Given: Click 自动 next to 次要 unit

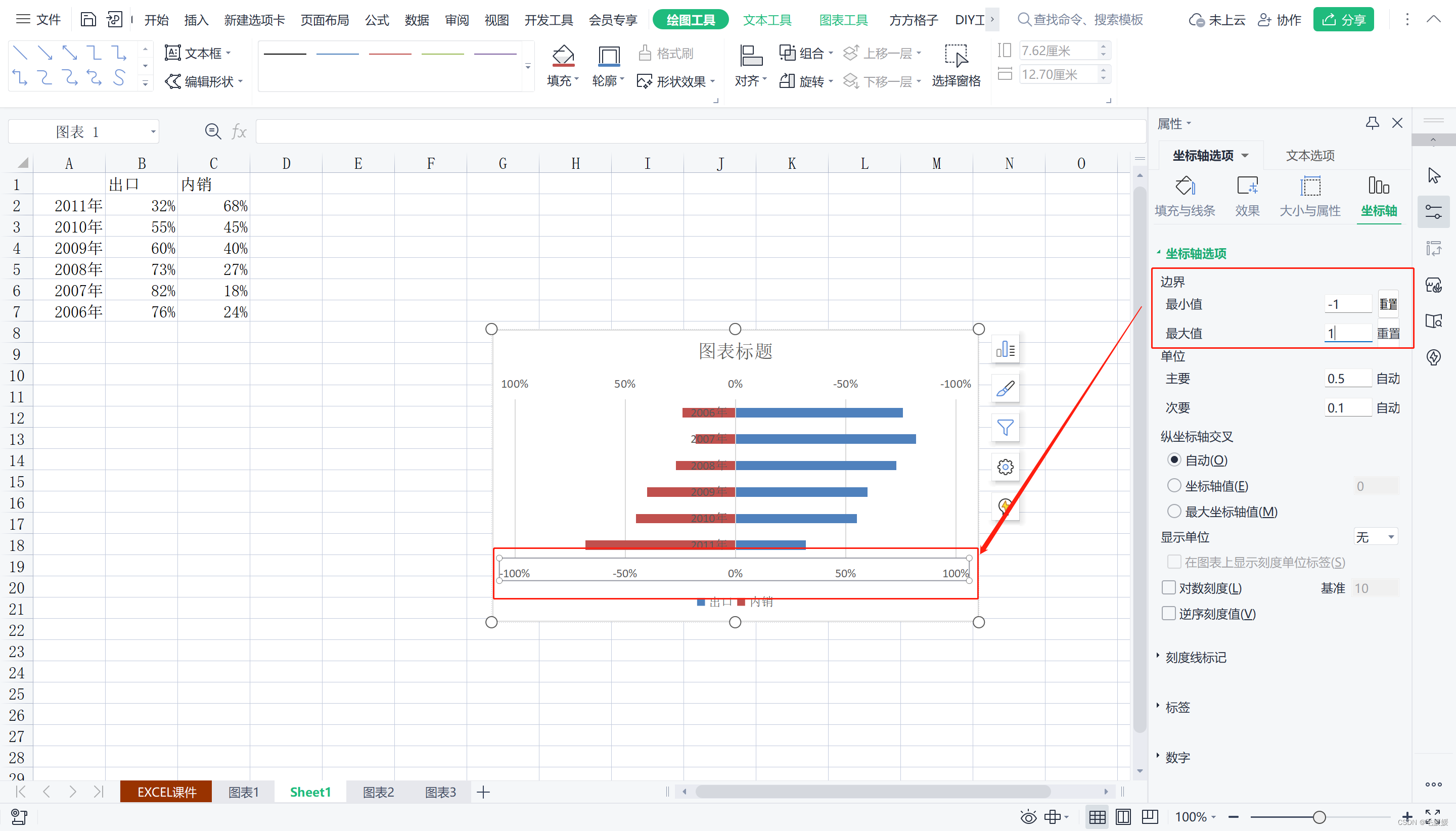Looking at the screenshot, I should pyautogui.click(x=1388, y=407).
